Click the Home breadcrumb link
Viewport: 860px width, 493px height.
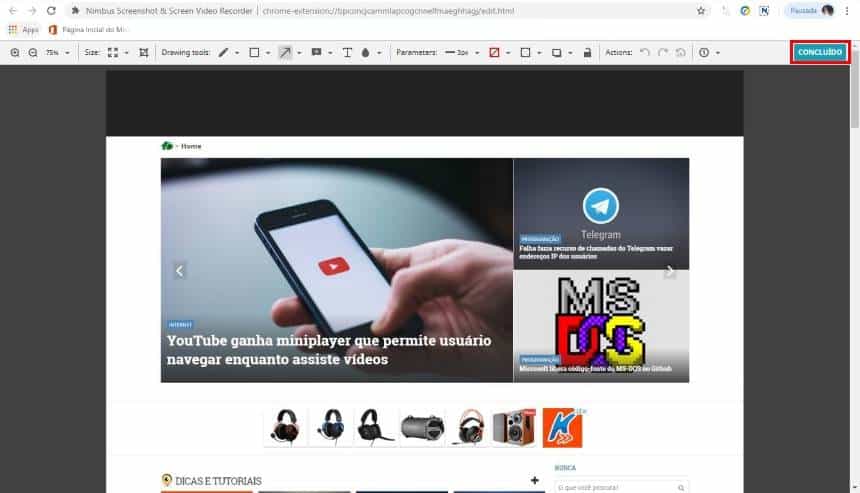[191, 146]
